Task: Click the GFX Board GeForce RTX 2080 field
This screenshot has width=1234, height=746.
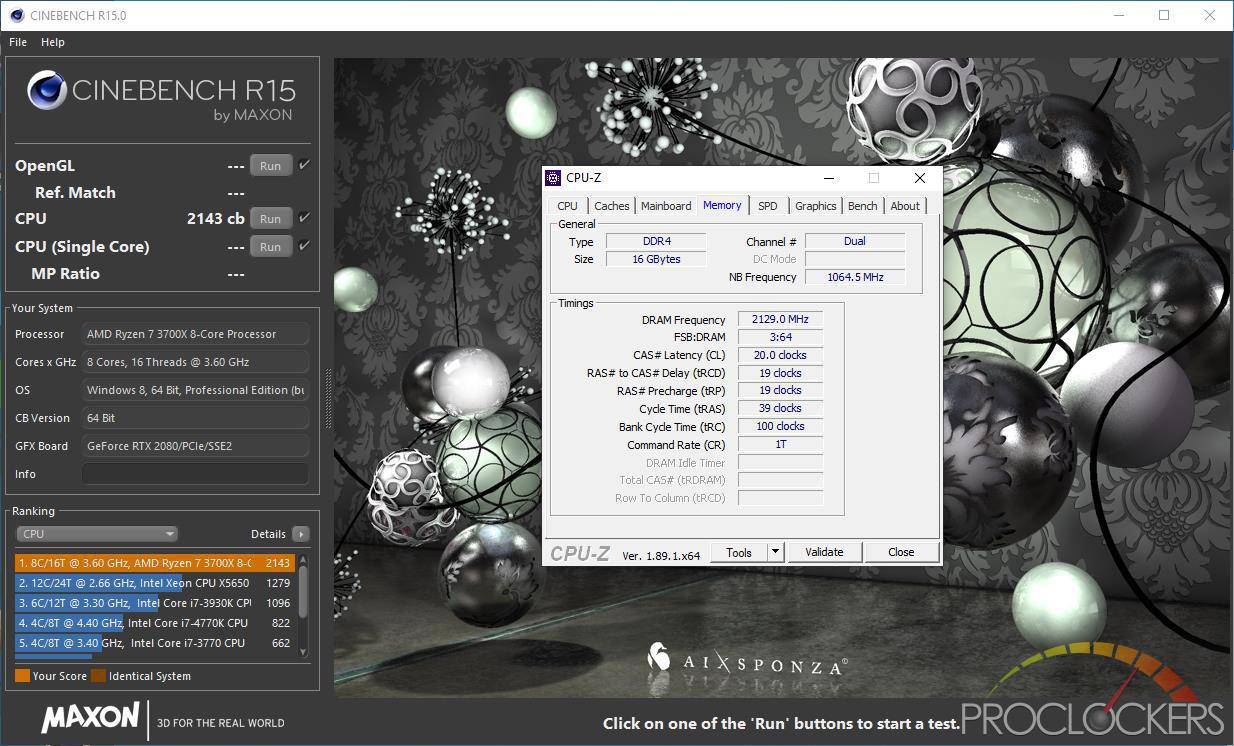Action: [x=195, y=446]
